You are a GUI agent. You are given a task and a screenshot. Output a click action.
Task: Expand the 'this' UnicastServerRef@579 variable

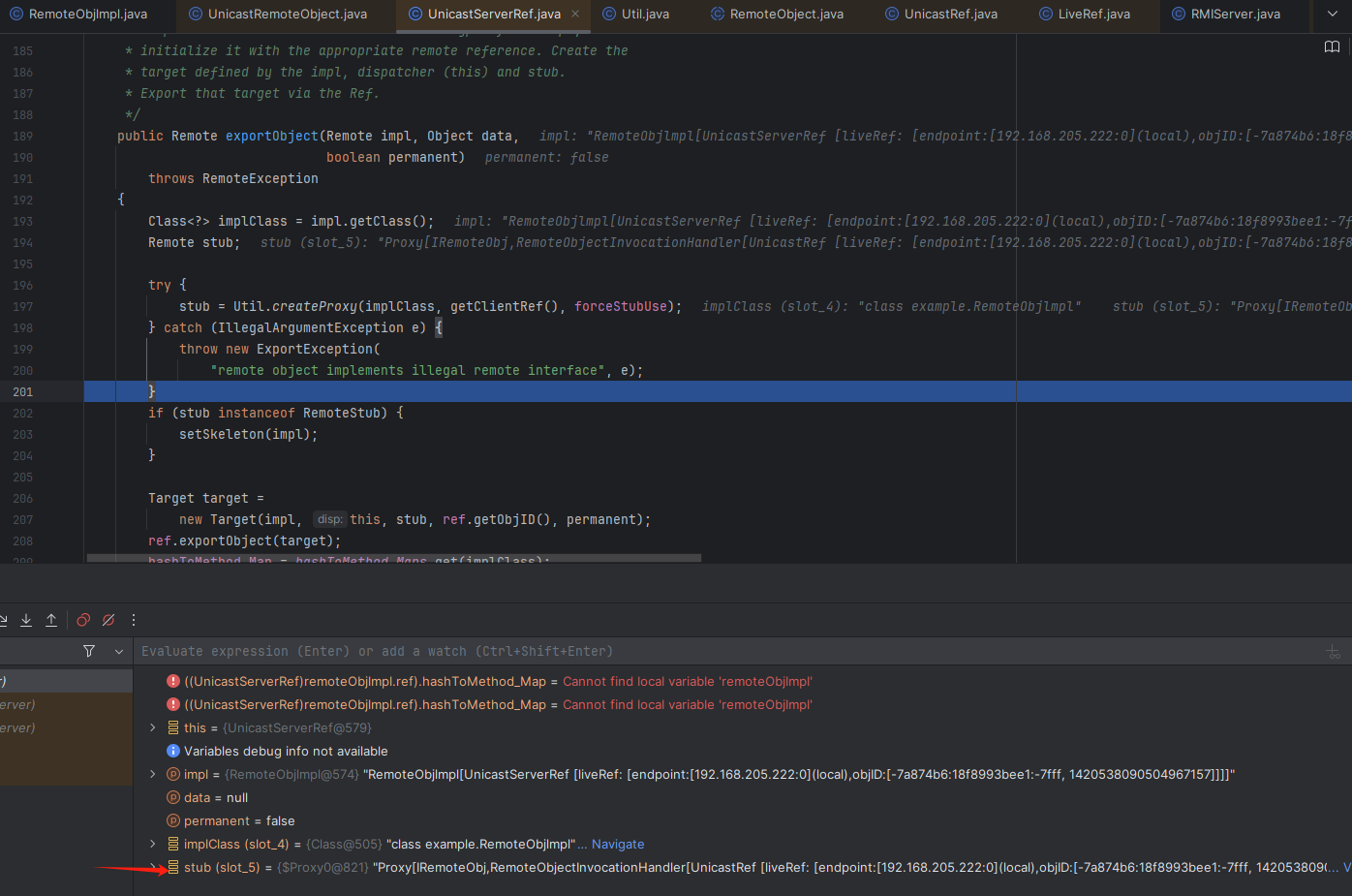[x=153, y=727]
